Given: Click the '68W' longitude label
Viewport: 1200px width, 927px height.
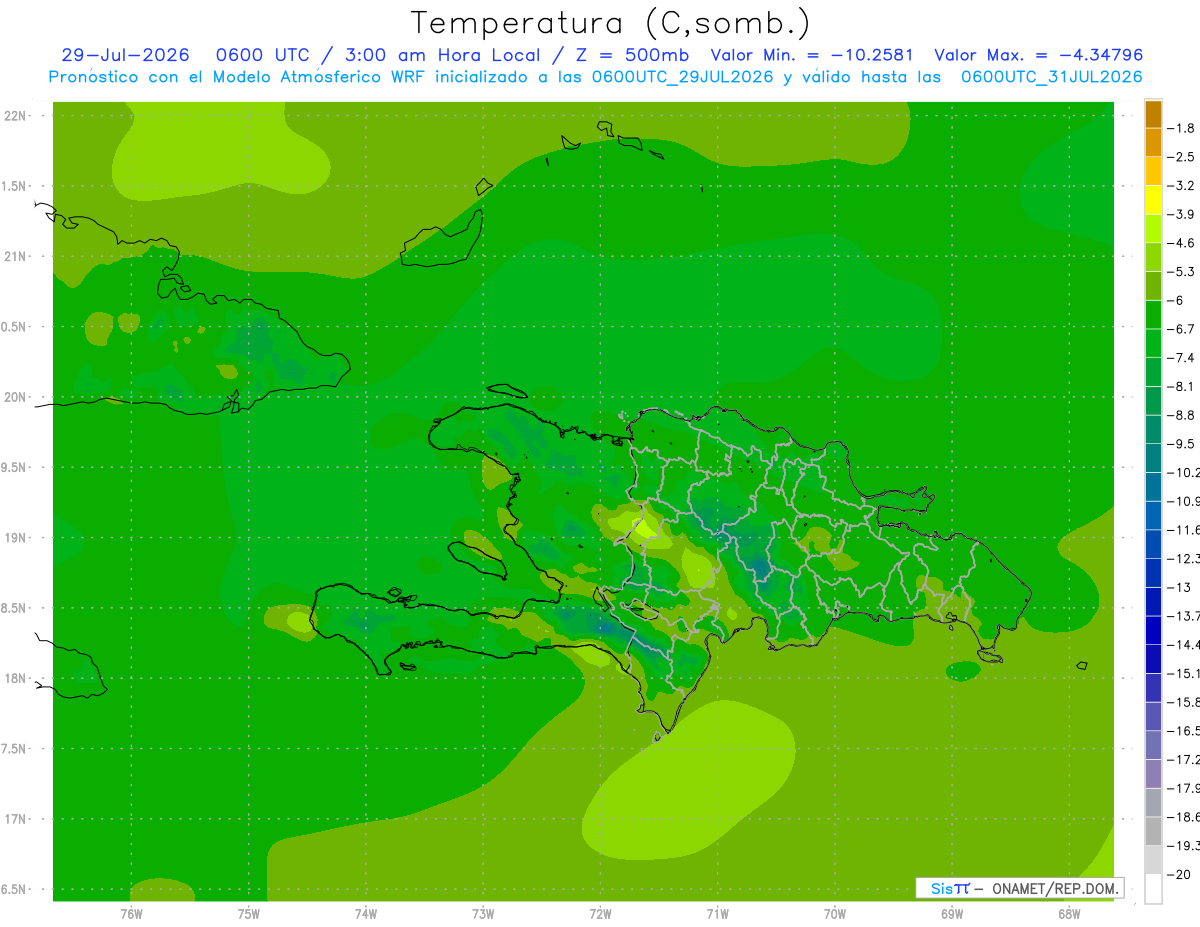Looking at the screenshot, I should [1069, 913].
